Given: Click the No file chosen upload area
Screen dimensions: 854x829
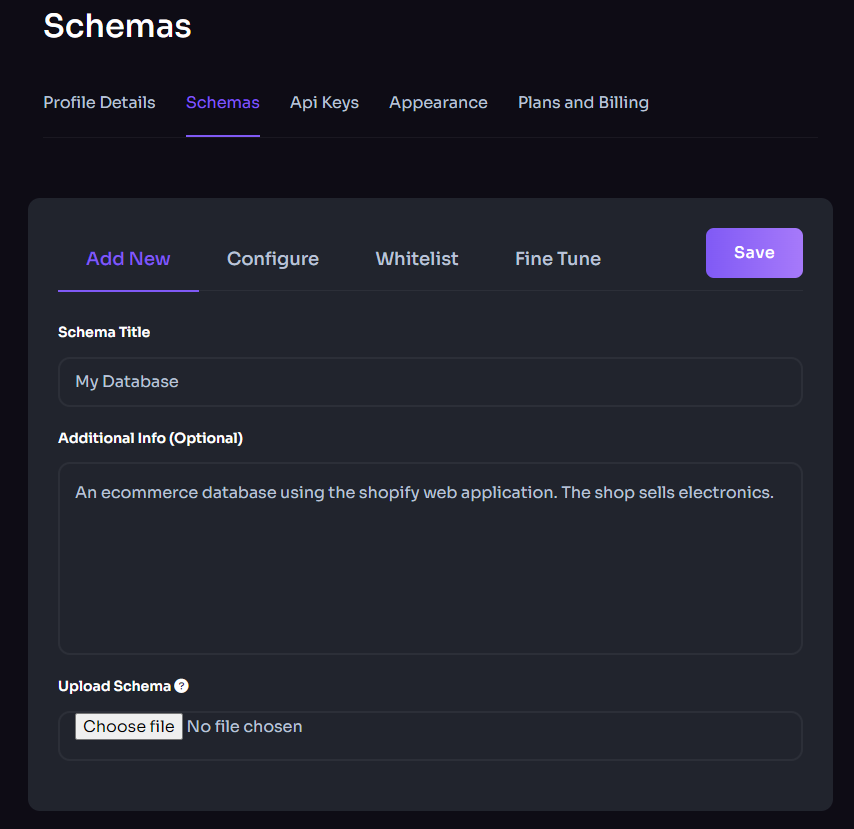Looking at the screenshot, I should tap(244, 726).
